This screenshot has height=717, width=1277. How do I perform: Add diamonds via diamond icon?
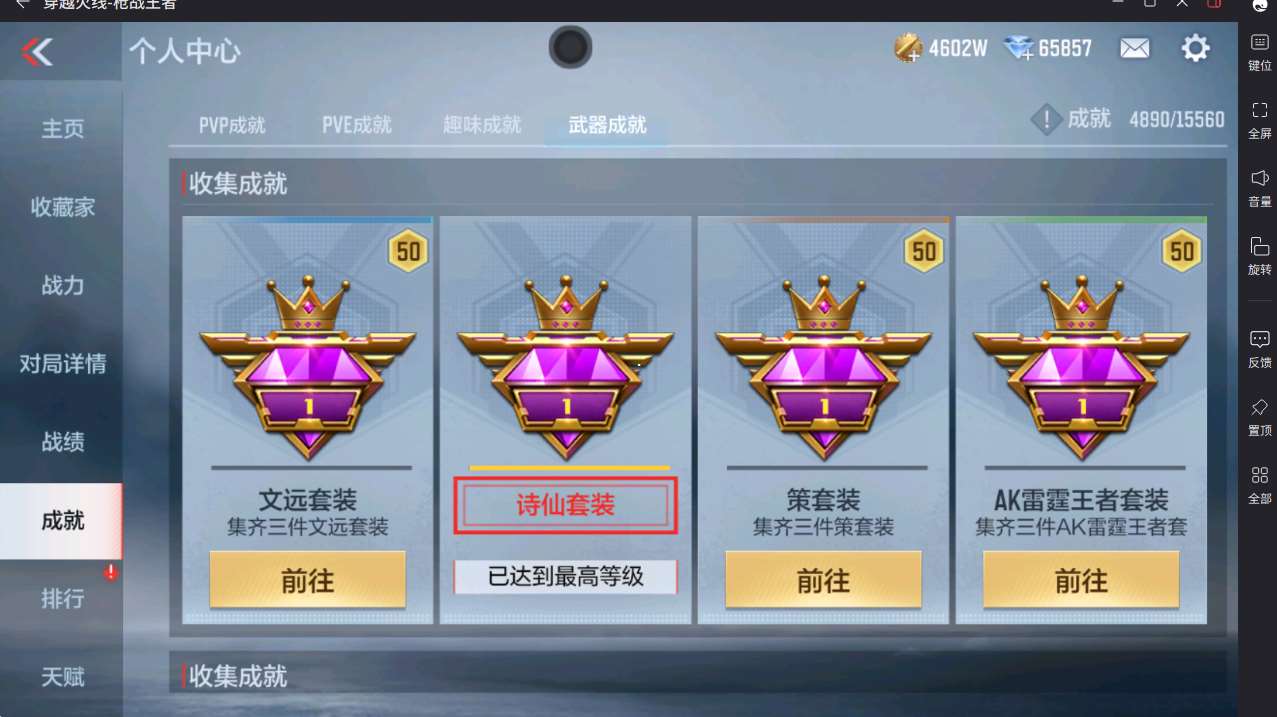(1018, 48)
